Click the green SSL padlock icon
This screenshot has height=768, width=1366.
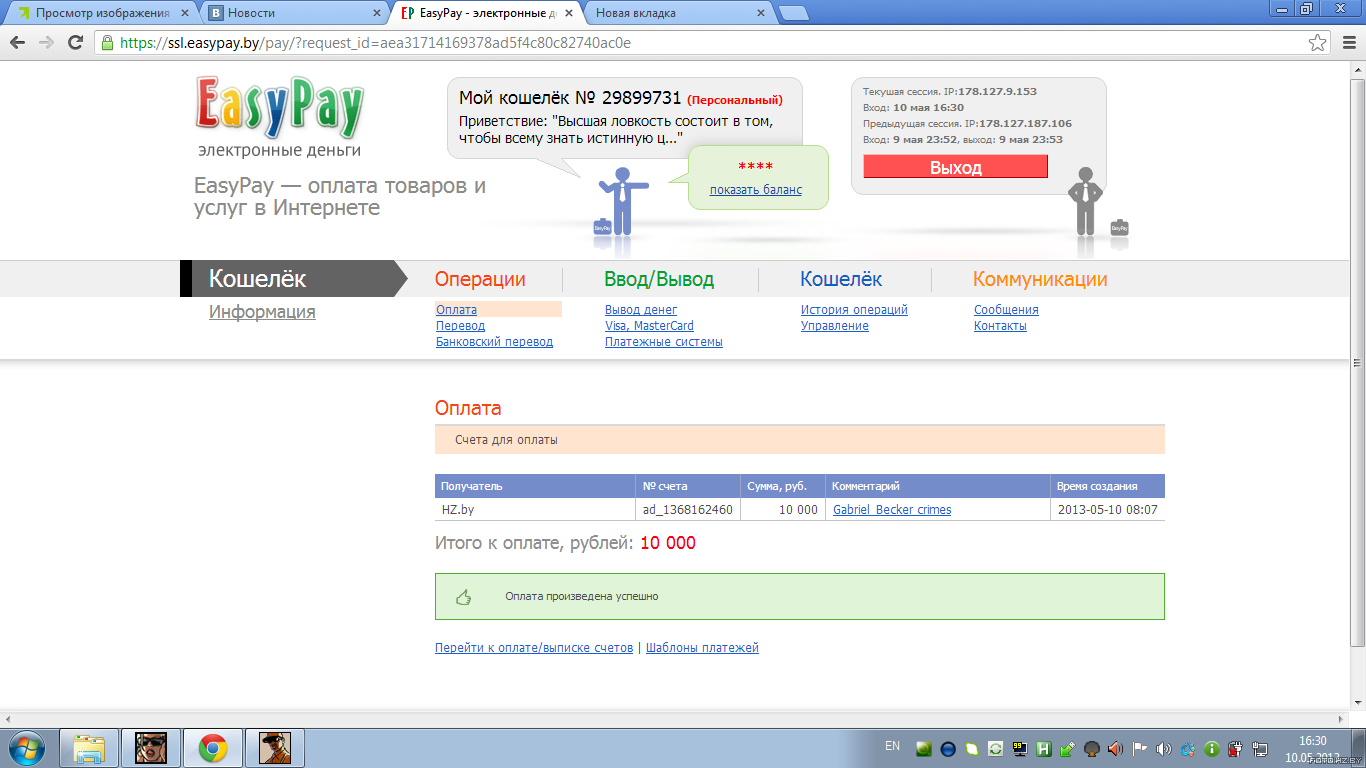pyautogui.click(x=107, y=43)
